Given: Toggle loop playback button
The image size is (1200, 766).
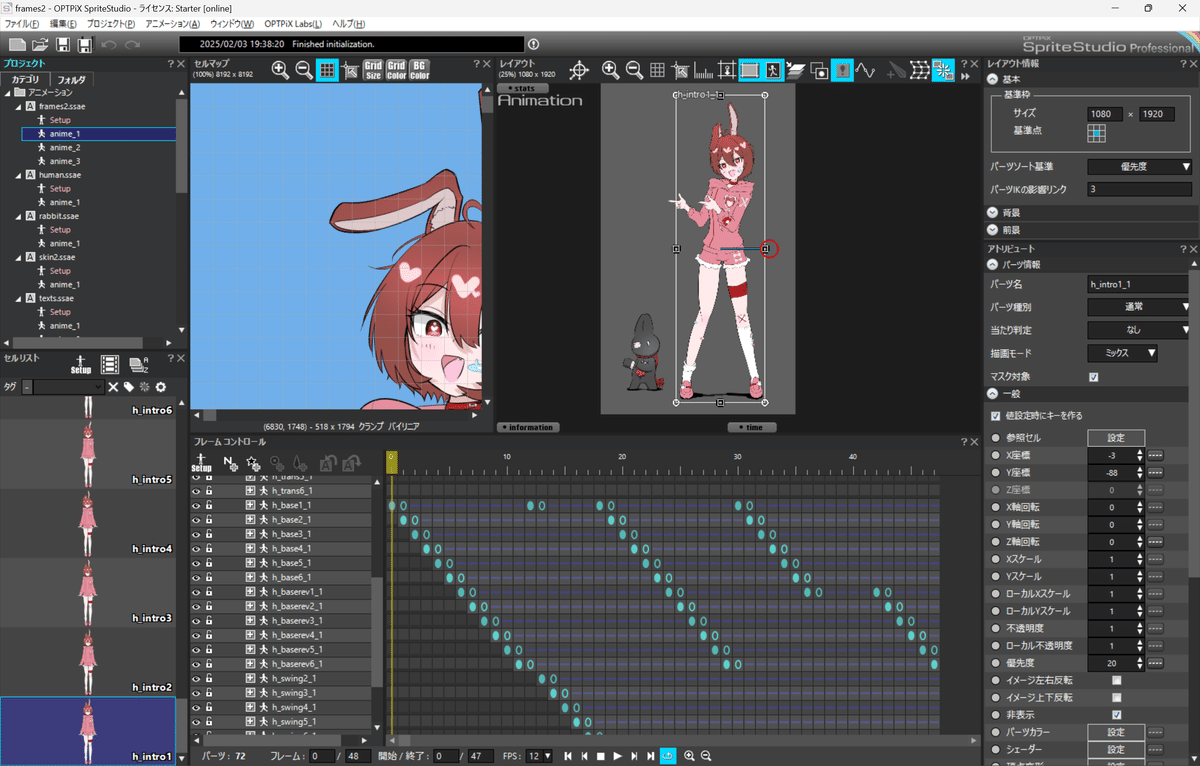Looking at the screenshot, I should (668, 756).
